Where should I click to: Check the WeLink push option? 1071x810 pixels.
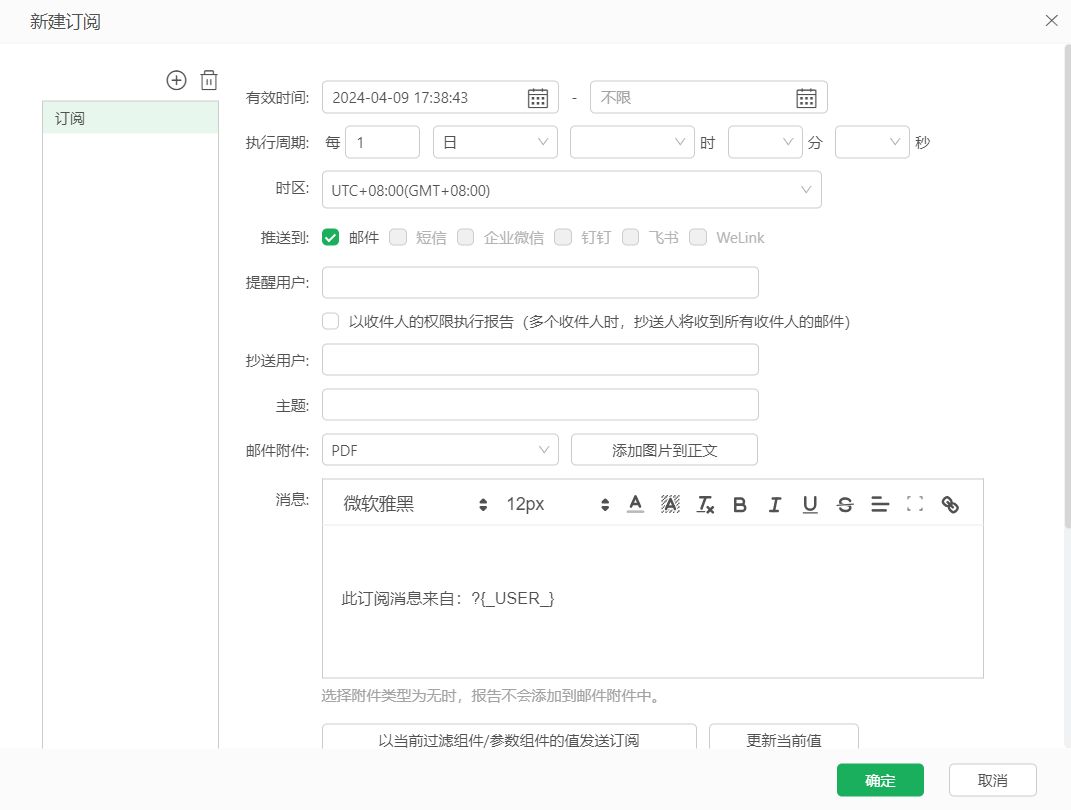click(697, 237)
